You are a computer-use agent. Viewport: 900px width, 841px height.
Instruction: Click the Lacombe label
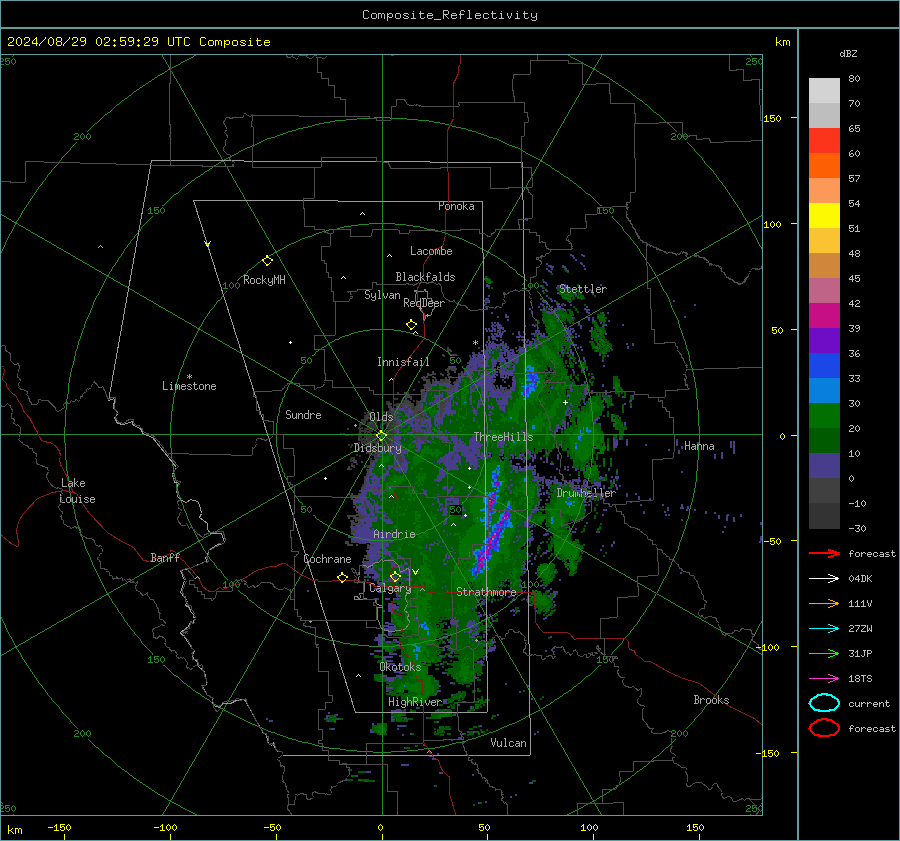tap(431, 251)
